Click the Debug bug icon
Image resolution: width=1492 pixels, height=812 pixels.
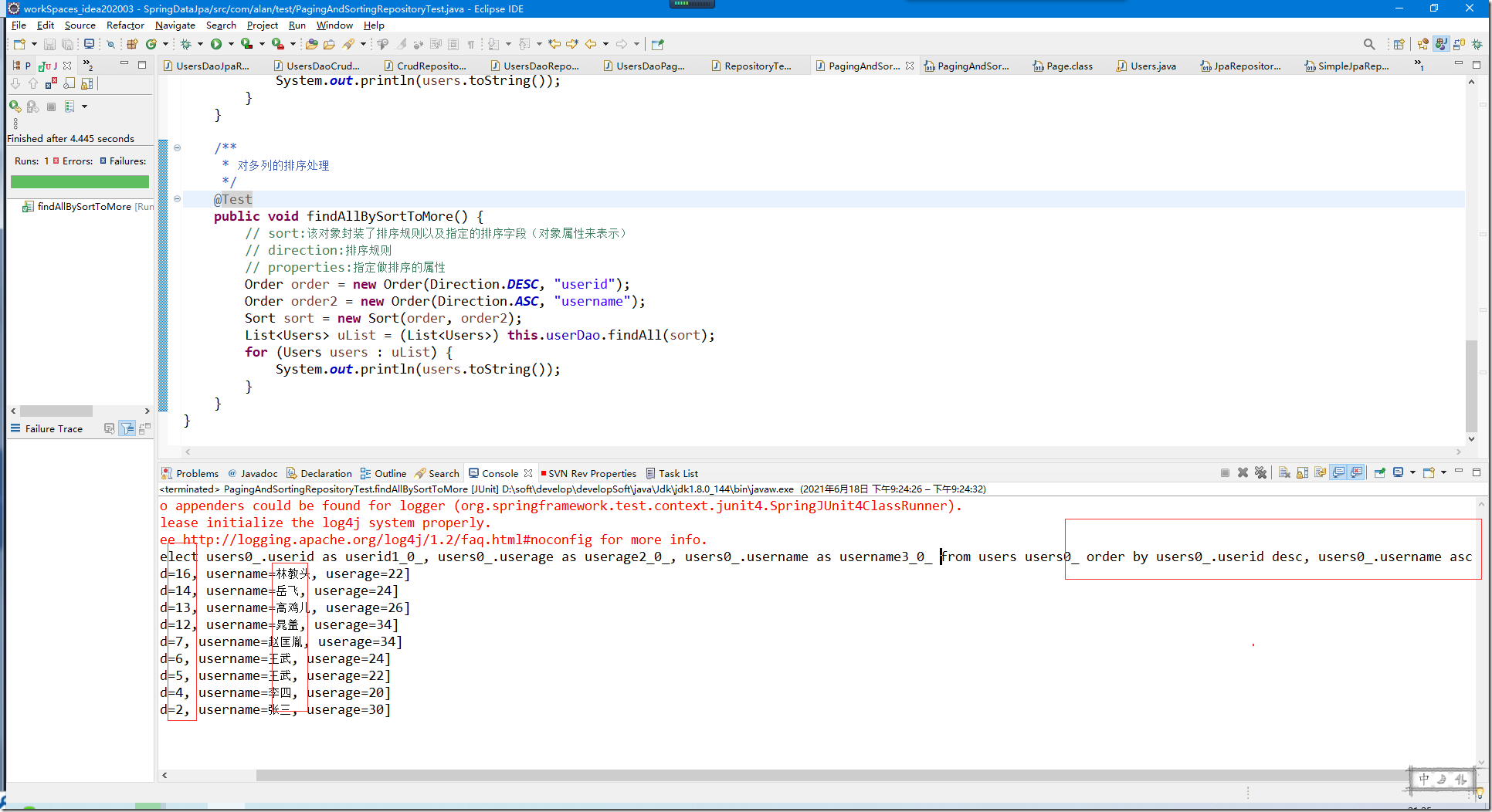tap(185, 44)
